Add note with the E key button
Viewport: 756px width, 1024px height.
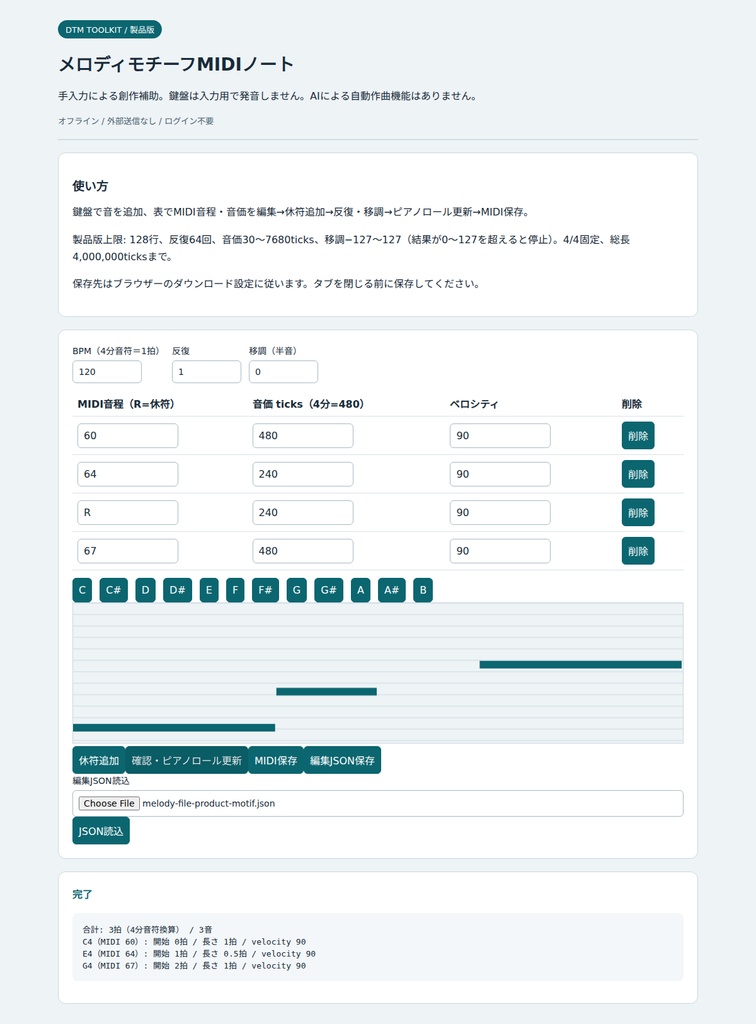click(209, 590)
